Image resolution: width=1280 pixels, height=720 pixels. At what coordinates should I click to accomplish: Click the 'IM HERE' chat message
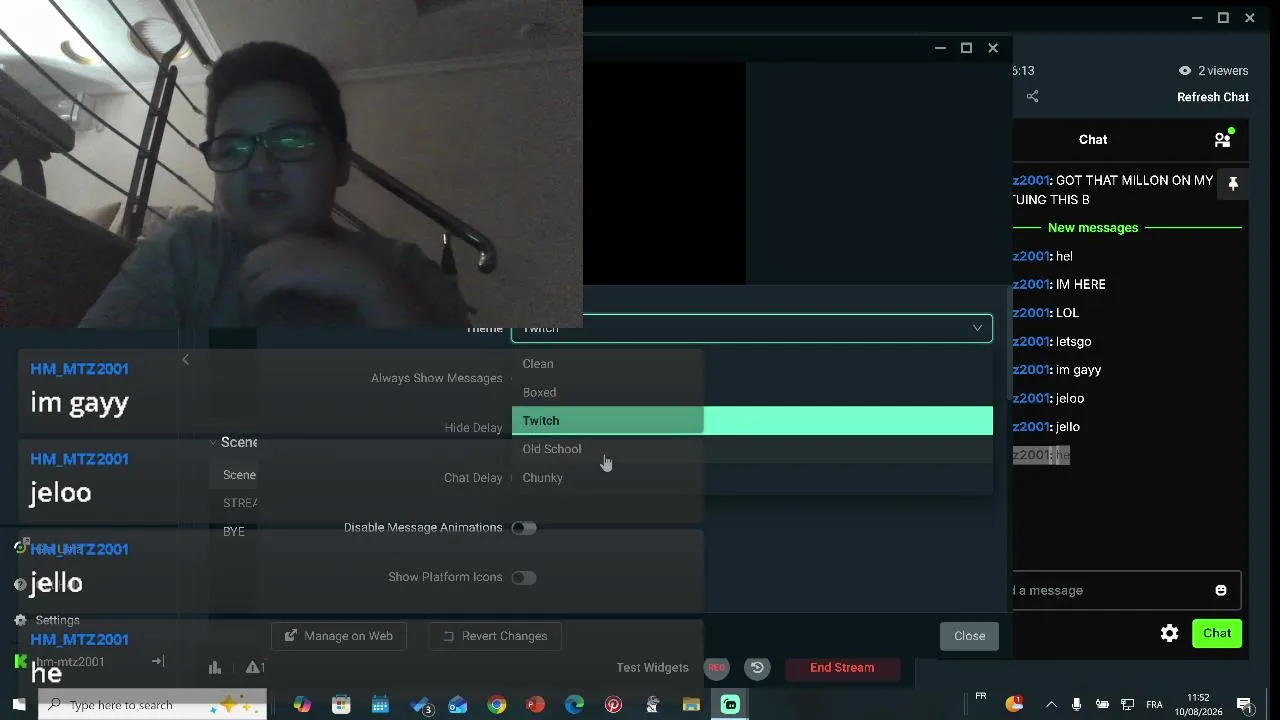1081,285
